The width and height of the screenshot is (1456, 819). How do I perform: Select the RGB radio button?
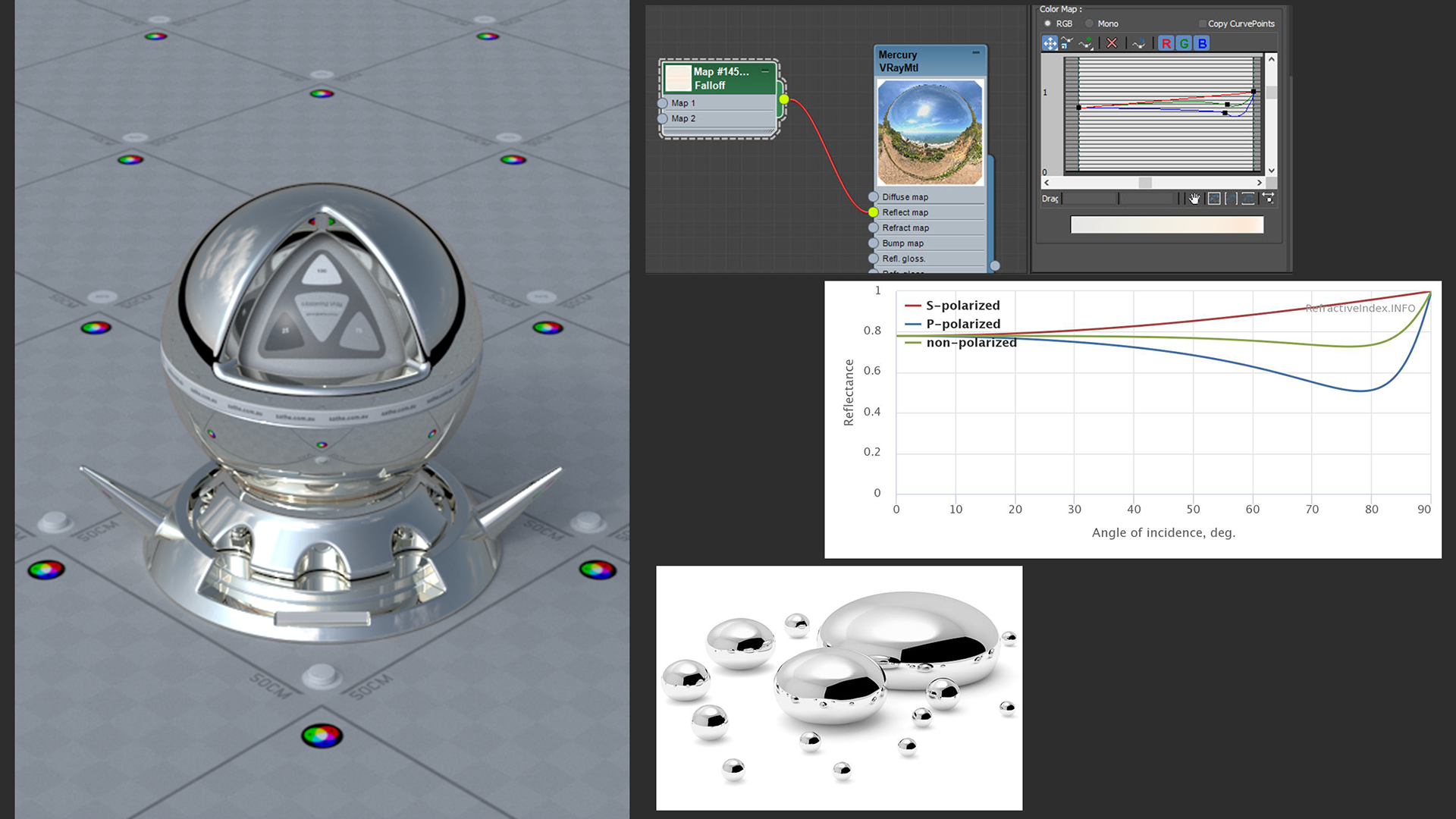point(1048,24)
